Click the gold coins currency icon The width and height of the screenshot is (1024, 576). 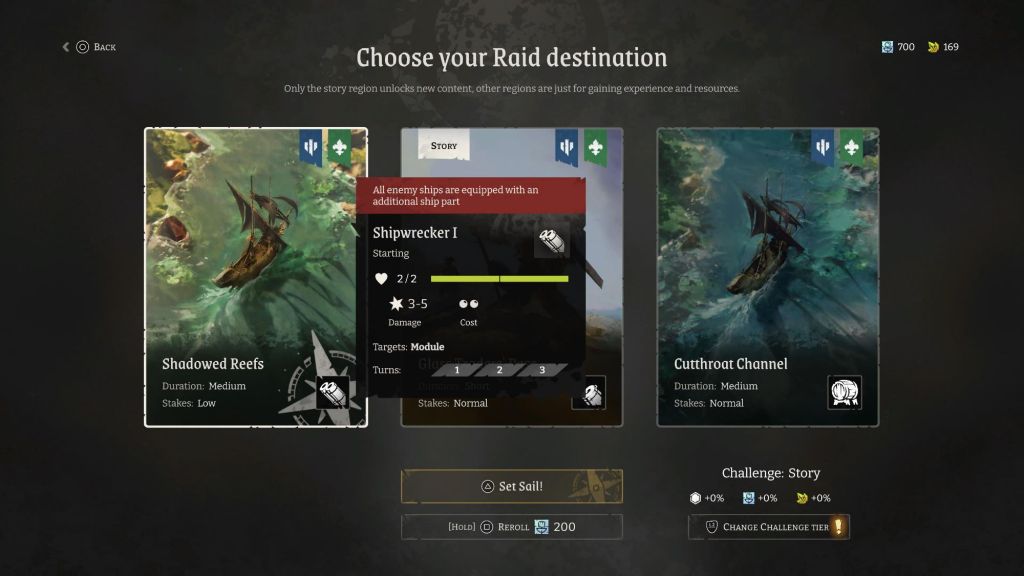[933, 47]
